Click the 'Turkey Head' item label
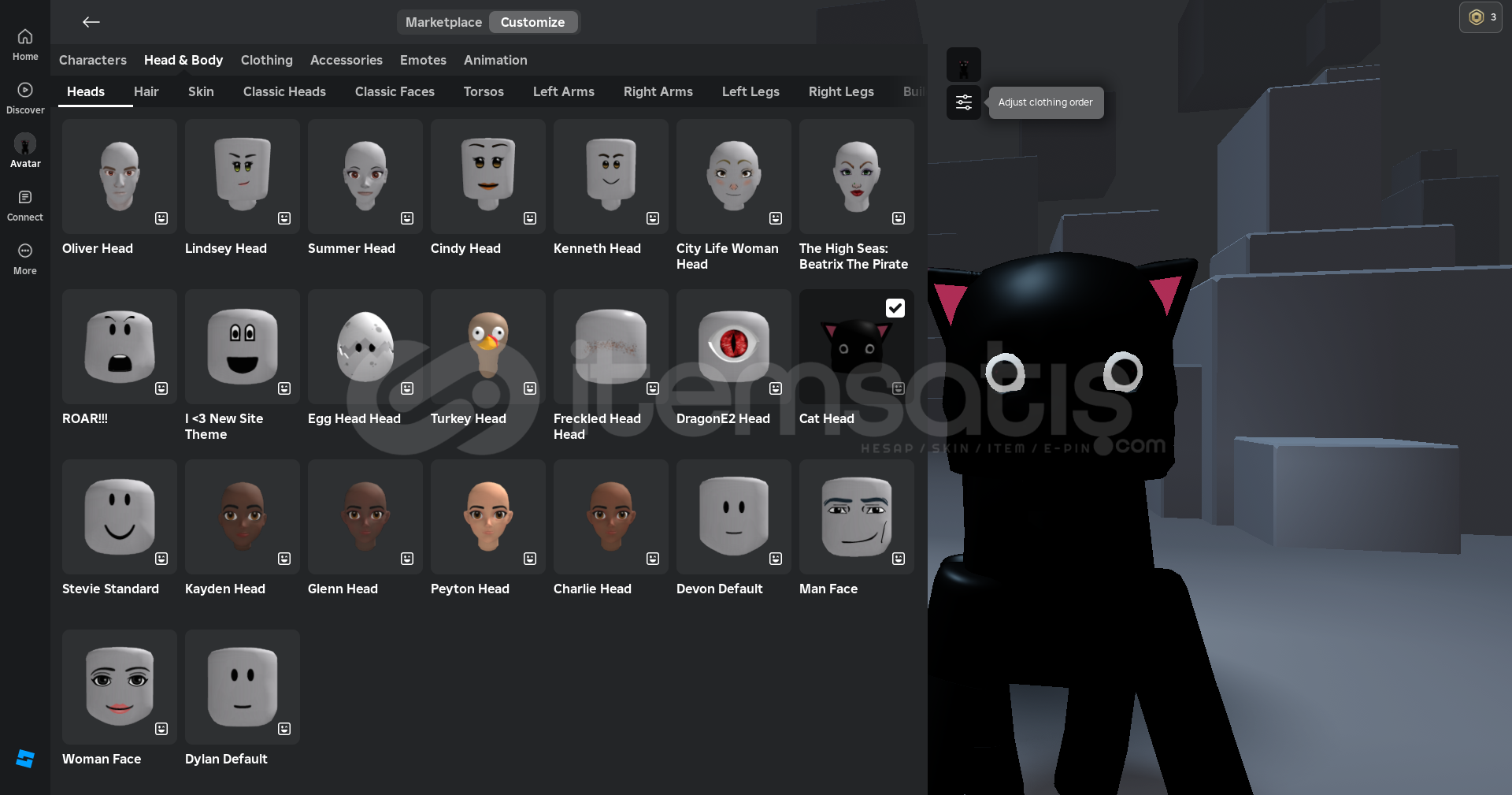Image resolution: width=1512 pixels, height=795 pixels. (469, 418)
